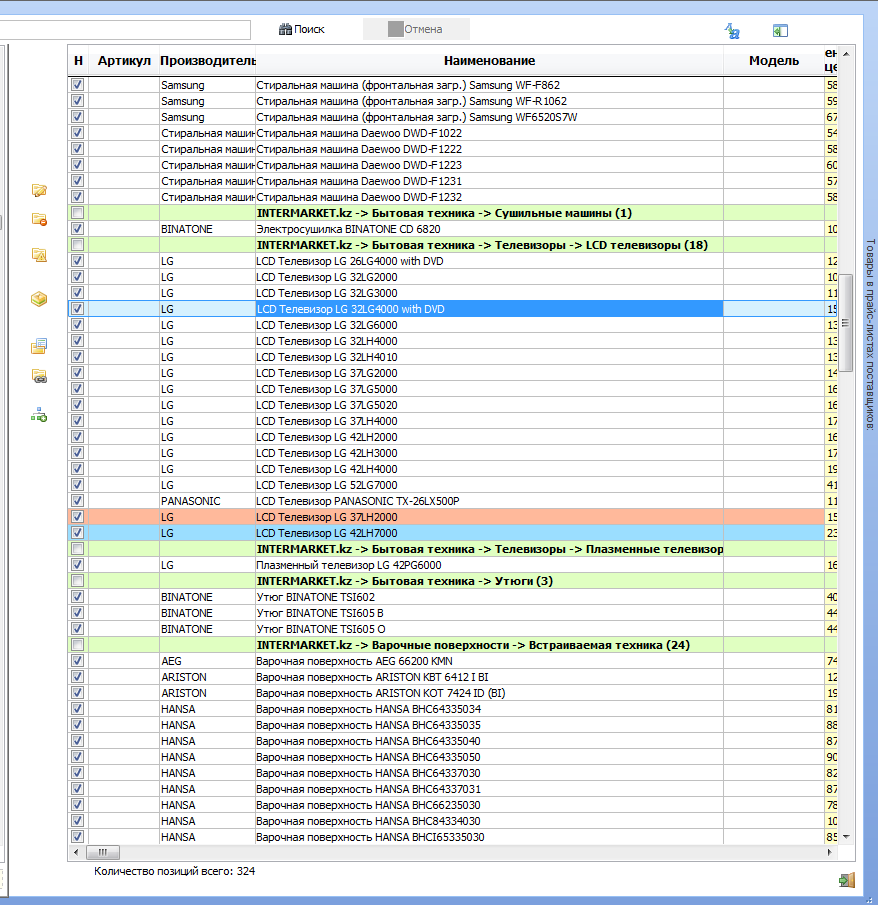Click the text case conversion icon
Viewport: 878px width, 905px height.
click(733, 31)
